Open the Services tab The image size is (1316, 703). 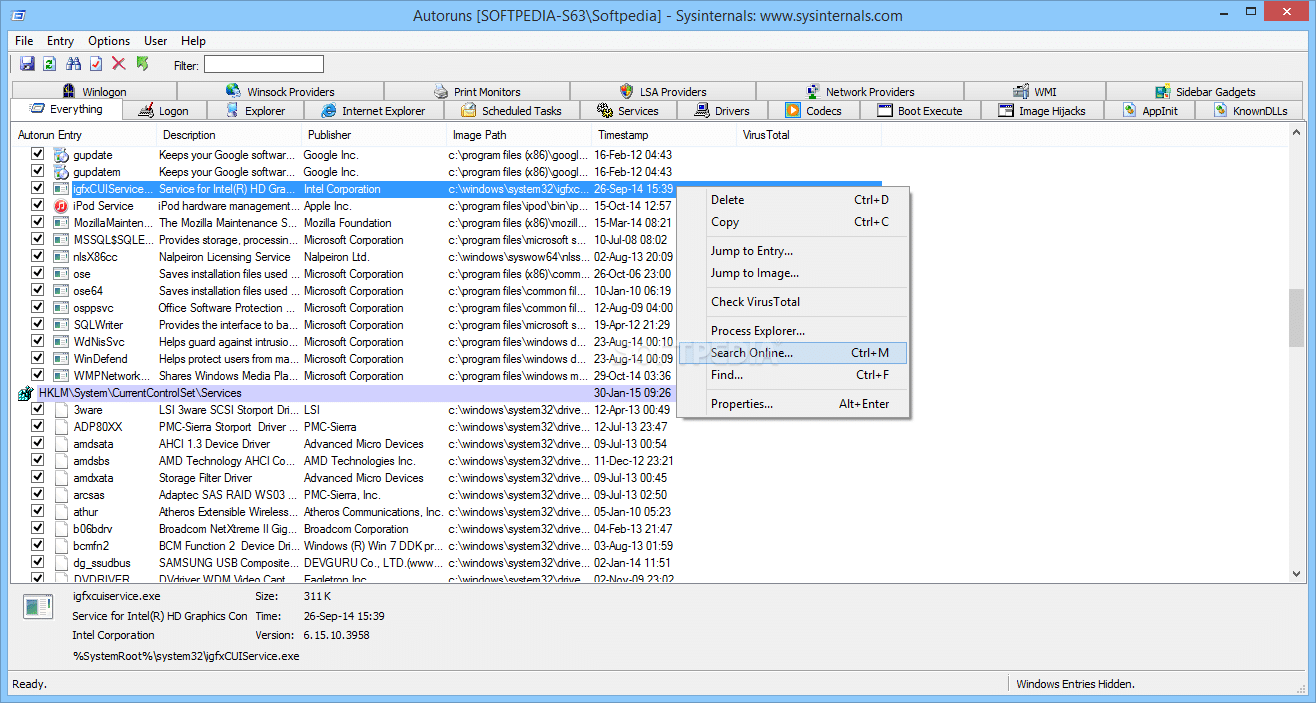628,111
